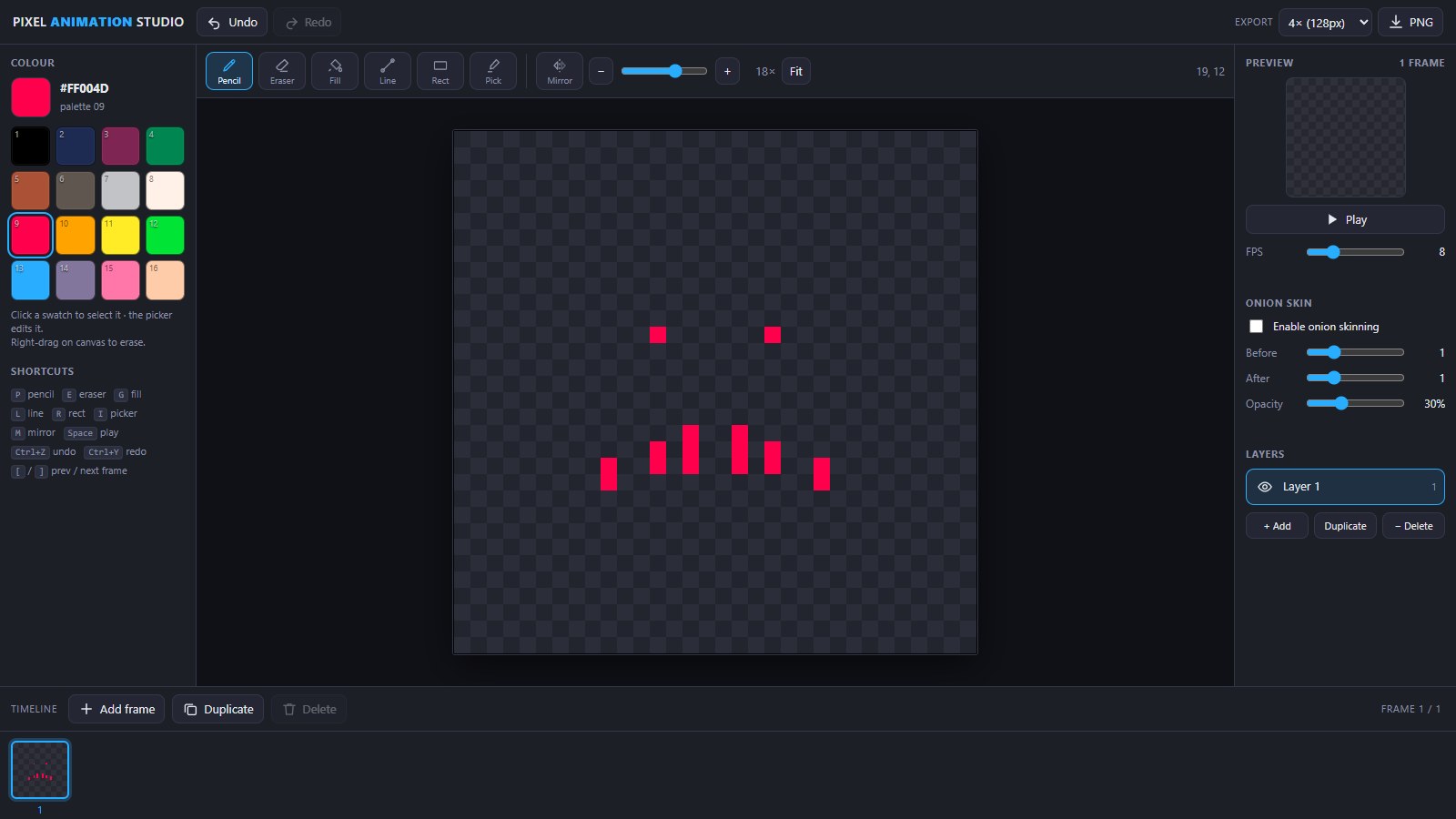Delete the current timeline frame
The width and height of the screenshot is (1456, 819).
[x=309, y=709]
